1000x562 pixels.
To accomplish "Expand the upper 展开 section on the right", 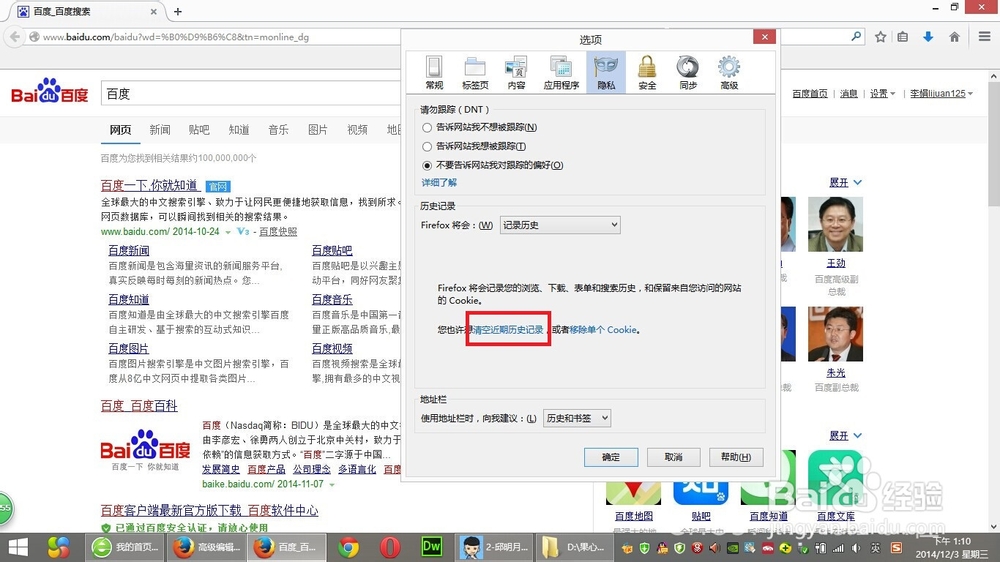I will [845, 183].
